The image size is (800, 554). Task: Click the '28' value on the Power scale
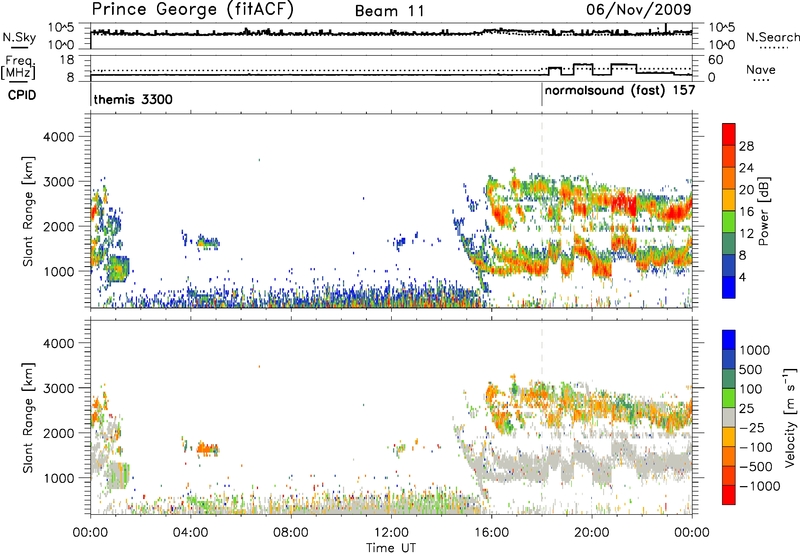click(746, 146)
